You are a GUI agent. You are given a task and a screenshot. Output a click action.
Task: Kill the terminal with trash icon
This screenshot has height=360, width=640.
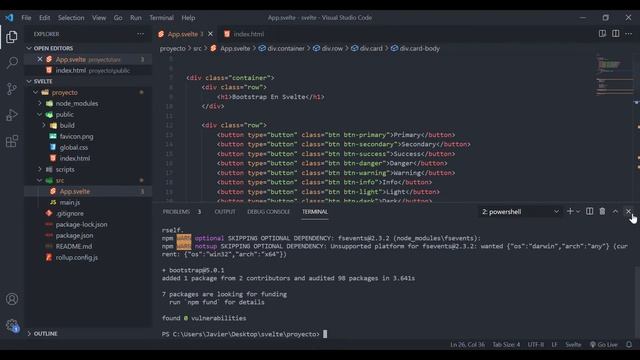click(x=602, y=211)
